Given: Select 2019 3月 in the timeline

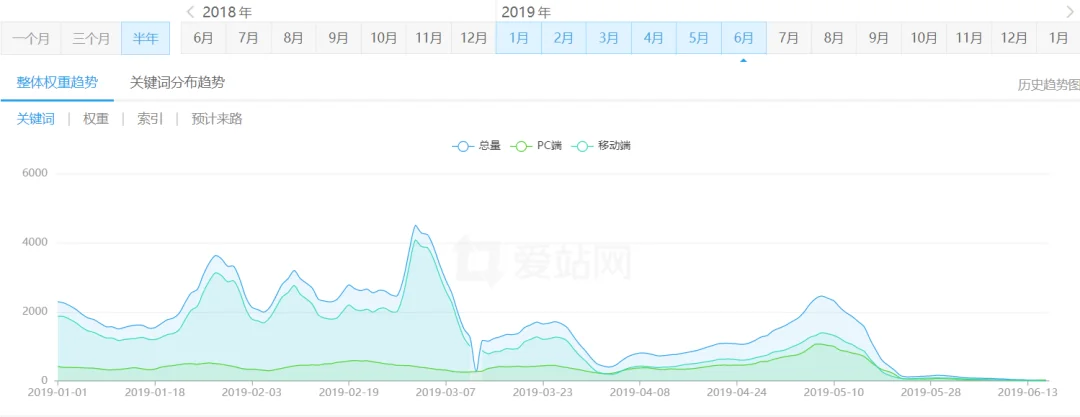Looking at the screenshot, I should coord(608,38).
